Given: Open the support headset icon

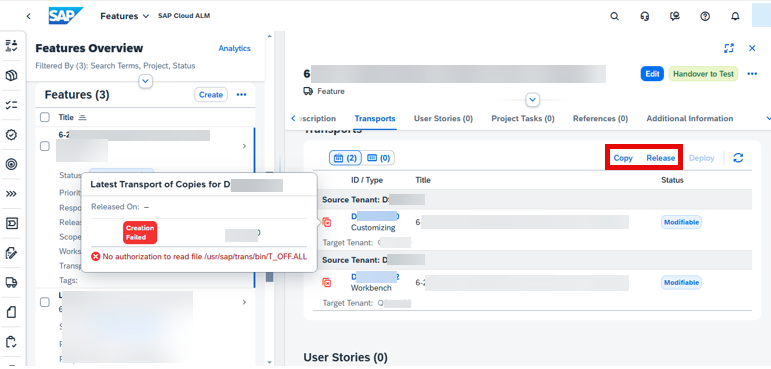Looking at the screenshot, I should 645,16.
